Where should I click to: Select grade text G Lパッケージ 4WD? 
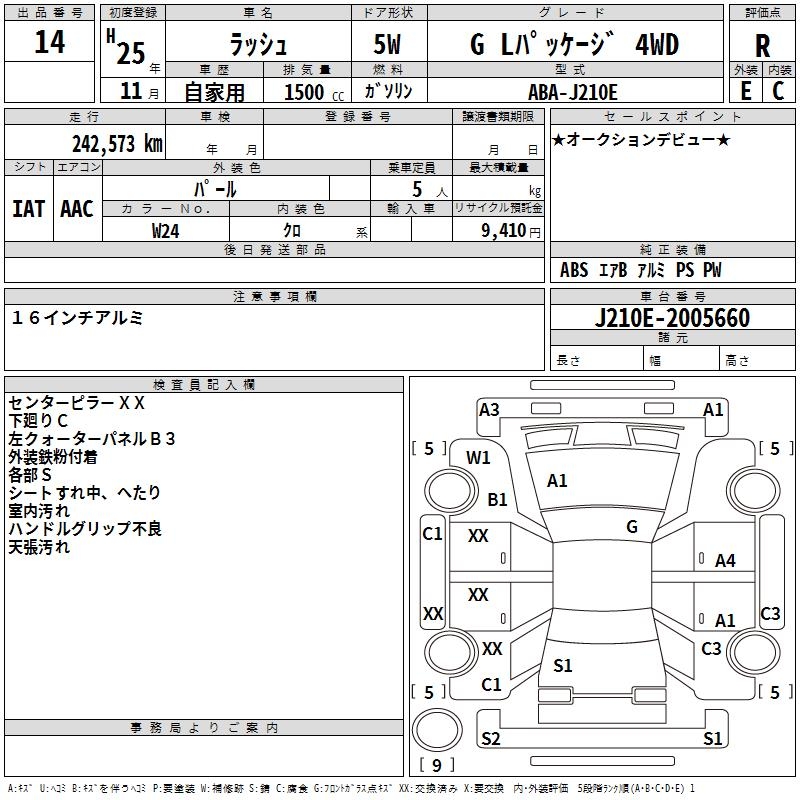(574, 44)
